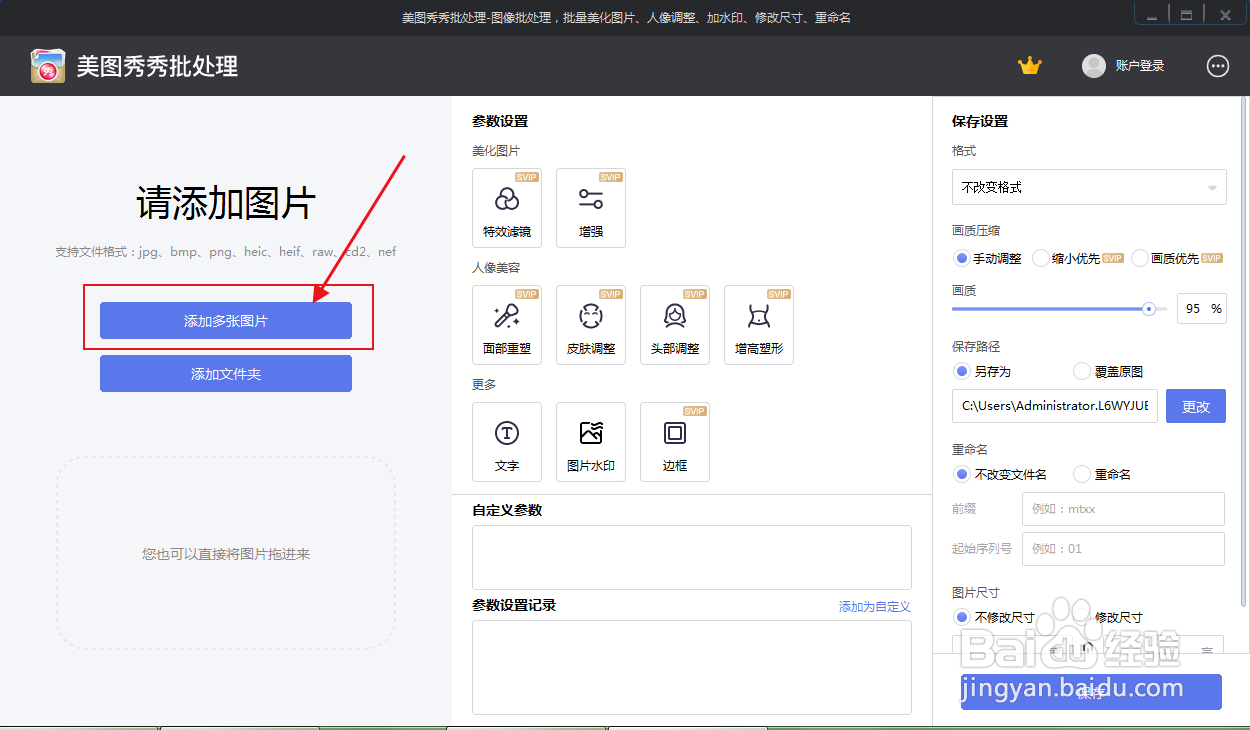This screenshot has height=730, width=1250.
Task: Click the 添加为自定义 link
Action: point(875,607)
